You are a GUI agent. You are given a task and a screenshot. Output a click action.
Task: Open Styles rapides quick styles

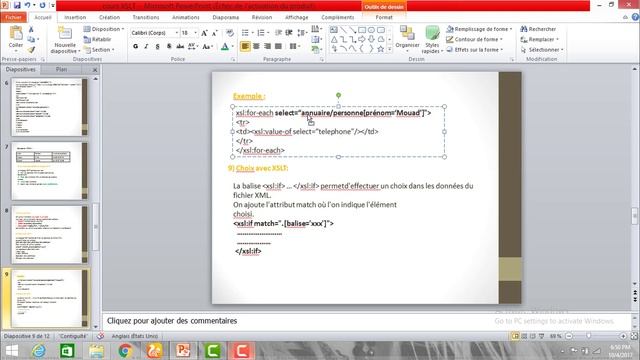pos(432,39)
